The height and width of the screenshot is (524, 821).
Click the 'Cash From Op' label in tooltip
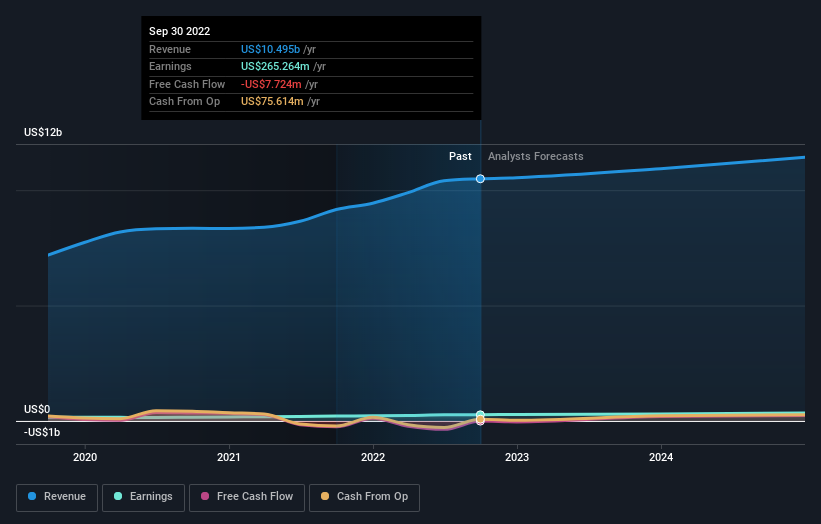click(x=184, y=102)
